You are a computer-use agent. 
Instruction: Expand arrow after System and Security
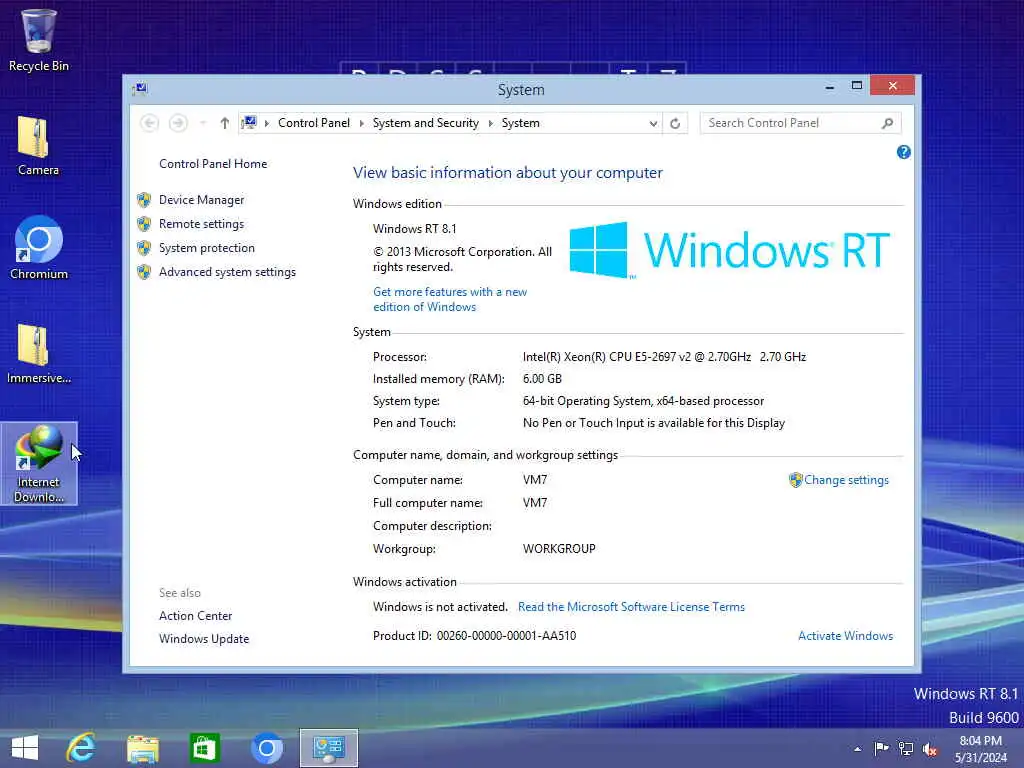pyautogui.click(x=490, y=123)
